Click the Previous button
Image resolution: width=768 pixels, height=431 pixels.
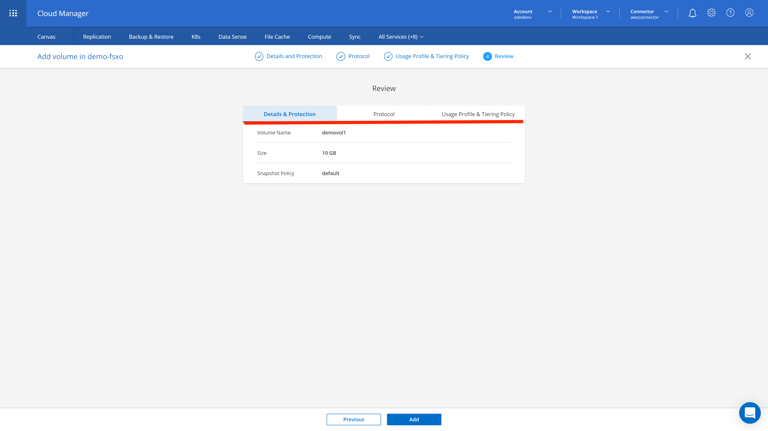(353, 419)
